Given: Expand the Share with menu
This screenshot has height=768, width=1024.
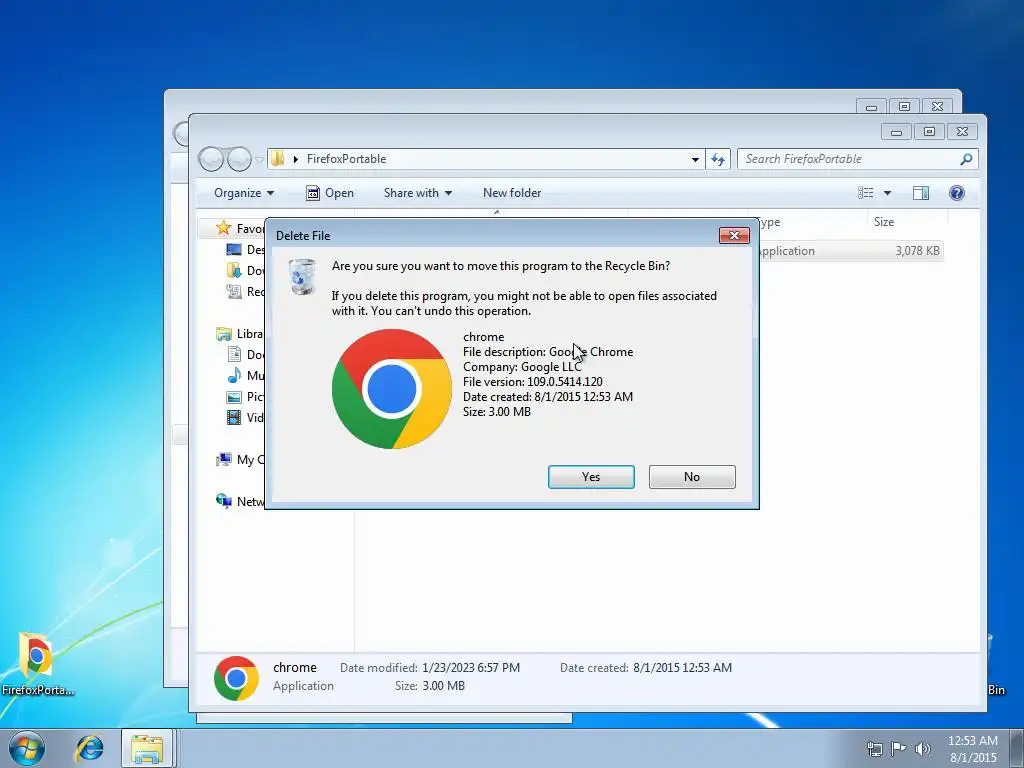Looking at the screenshot, I should [418, 193].
